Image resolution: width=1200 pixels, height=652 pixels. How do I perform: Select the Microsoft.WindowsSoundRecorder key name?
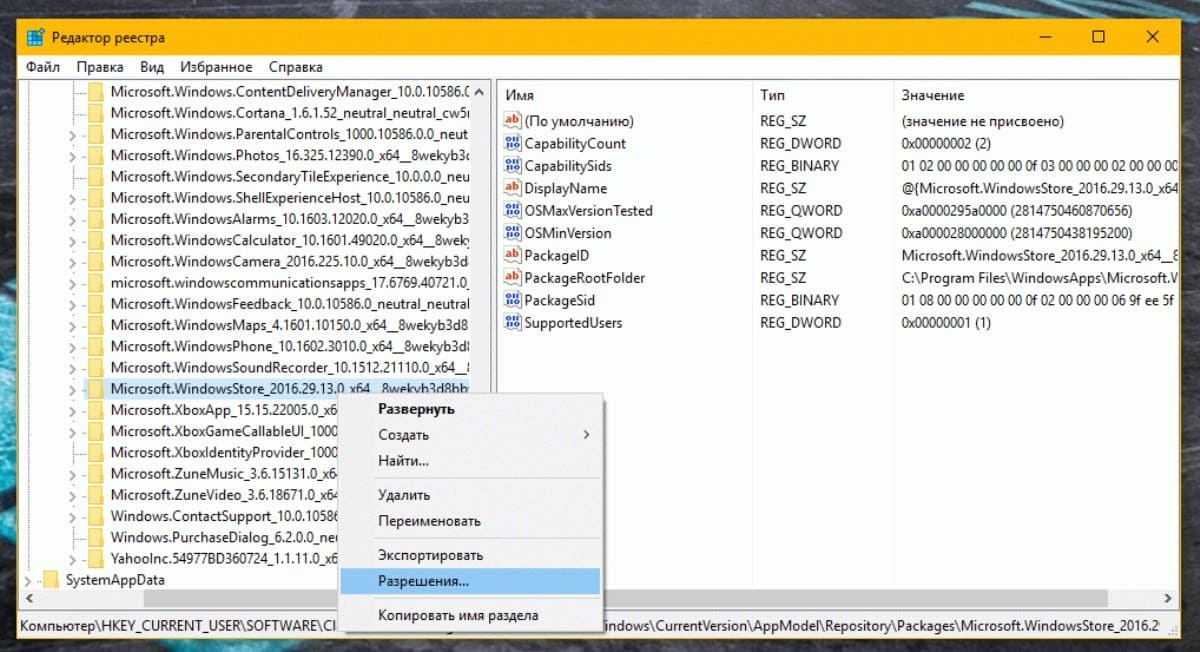(x=289, y=368)
